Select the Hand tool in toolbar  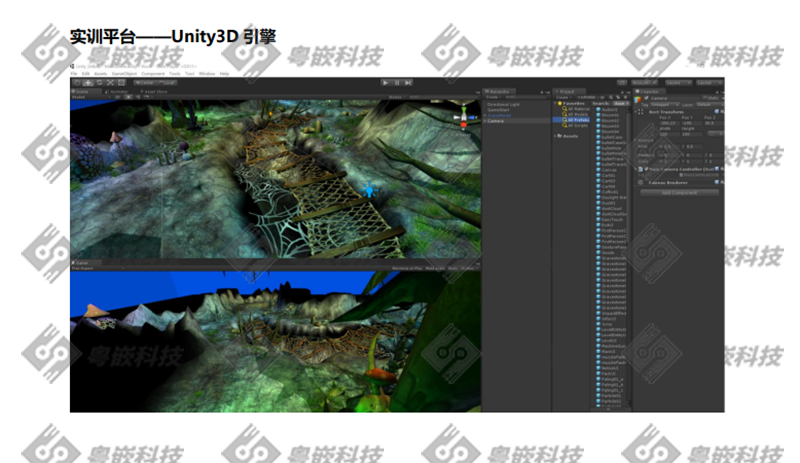click(76, 82)
